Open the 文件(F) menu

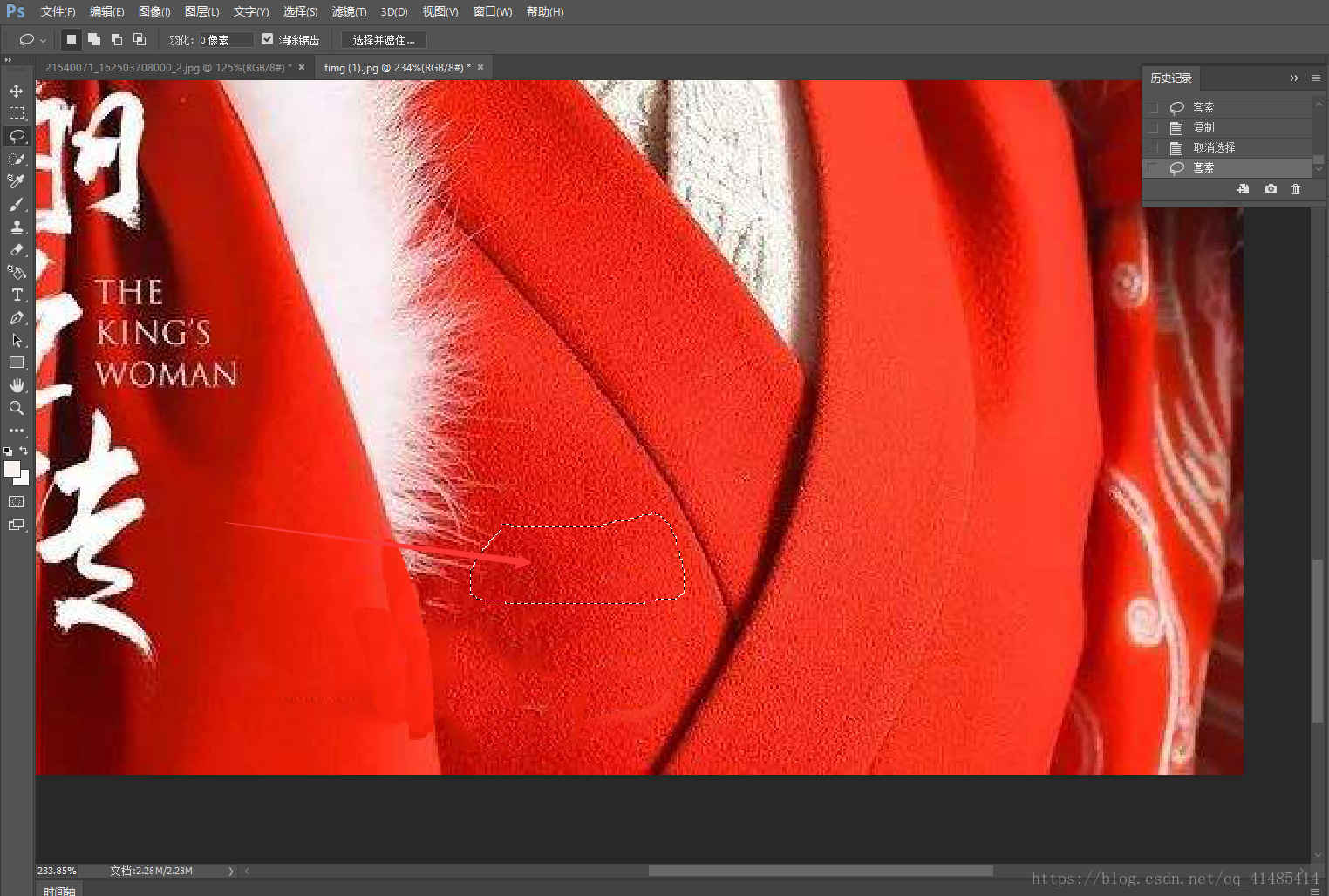pos(58,12)
